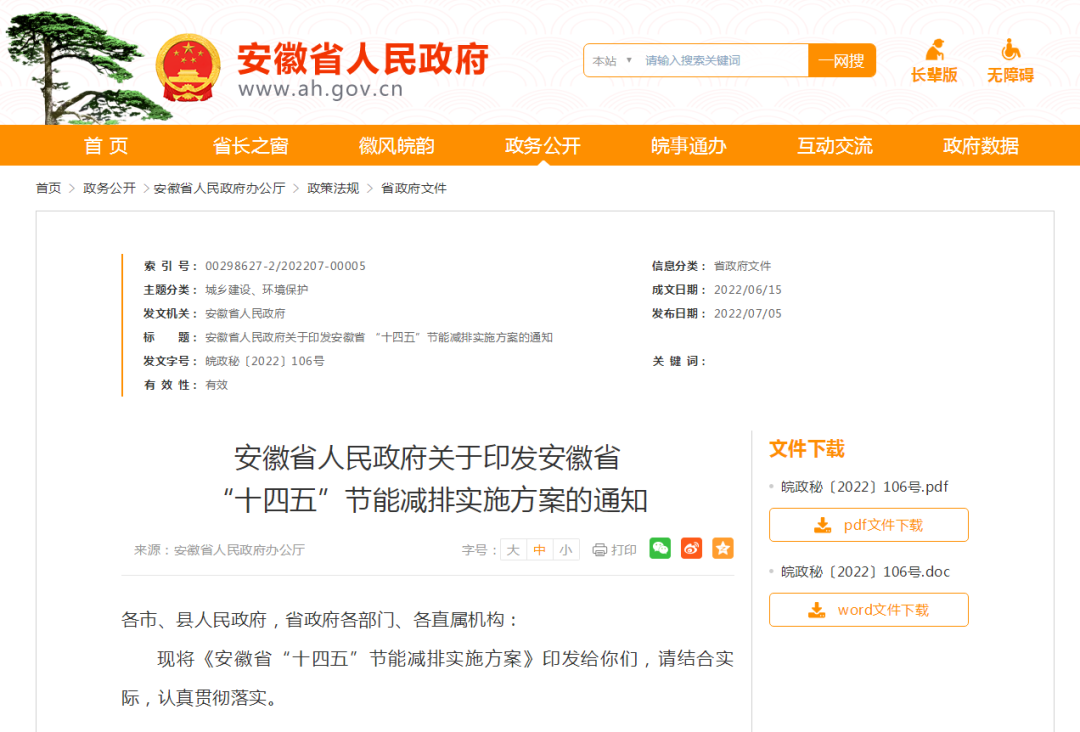The width and height of the screenshot is (1080, 732).
Task: Click the national emblem logo
Action: coord(189,68)
